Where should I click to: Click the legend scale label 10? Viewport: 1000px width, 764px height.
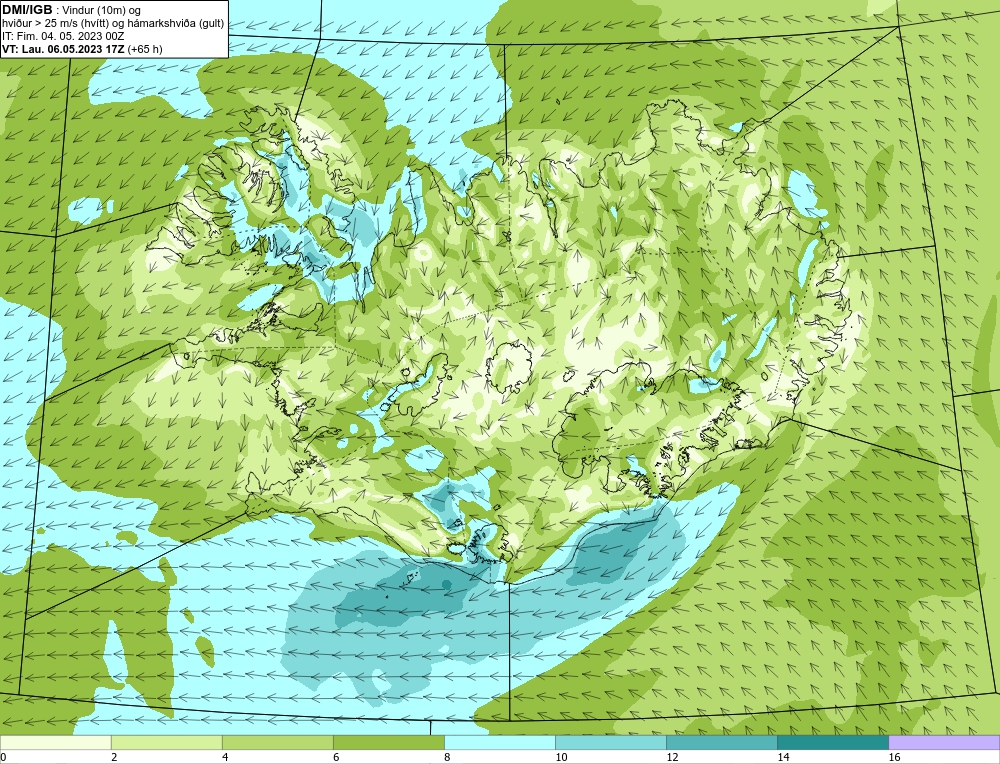click(561, 757)
